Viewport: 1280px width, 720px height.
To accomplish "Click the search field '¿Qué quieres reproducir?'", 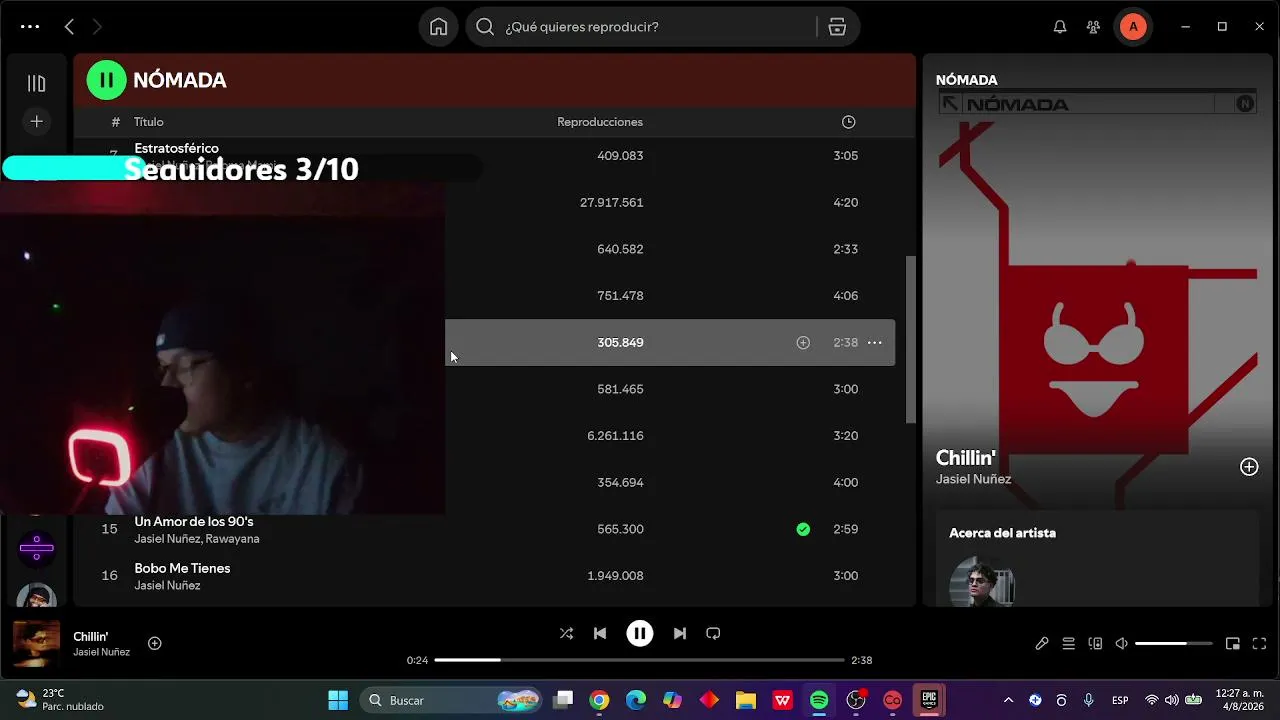I will [x=646, y=27].
